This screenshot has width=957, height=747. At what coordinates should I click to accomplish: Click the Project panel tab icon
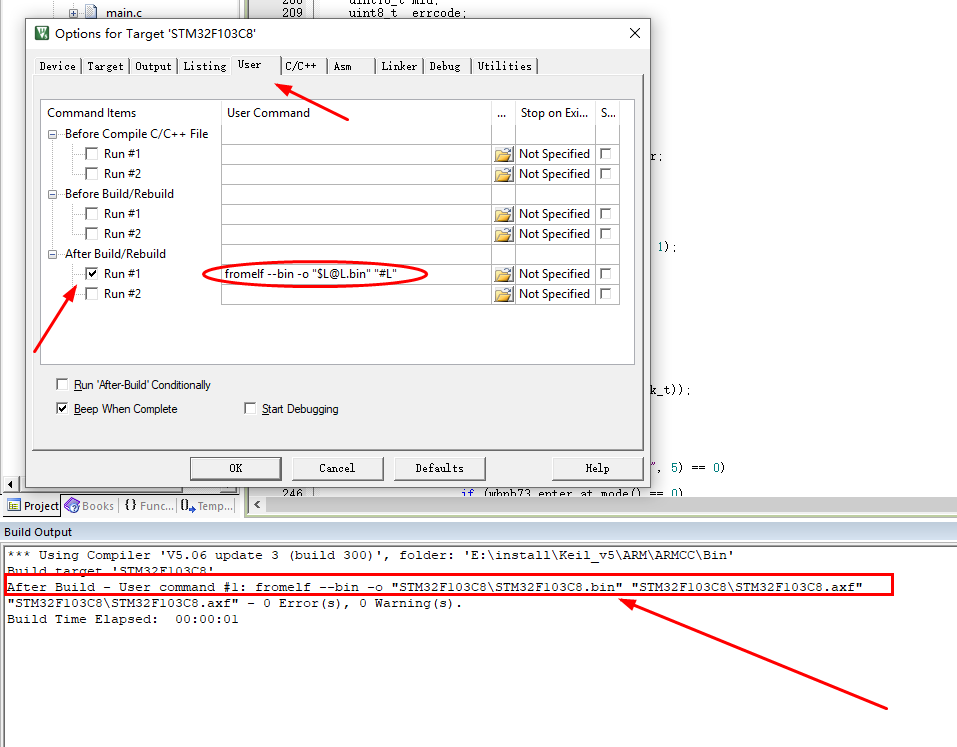13,505
